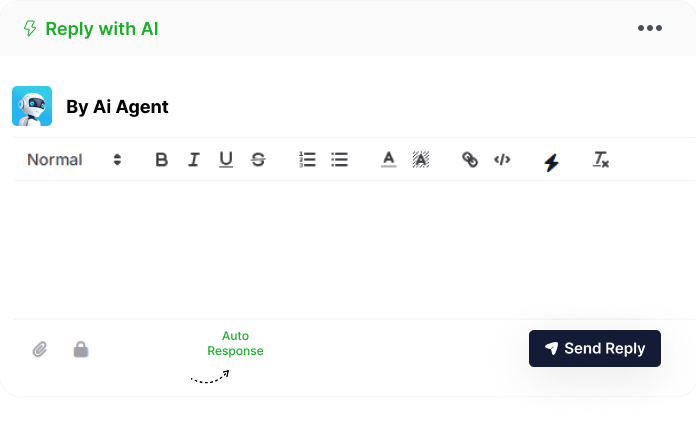Apply strikethrough formatting

coord(258,159)
